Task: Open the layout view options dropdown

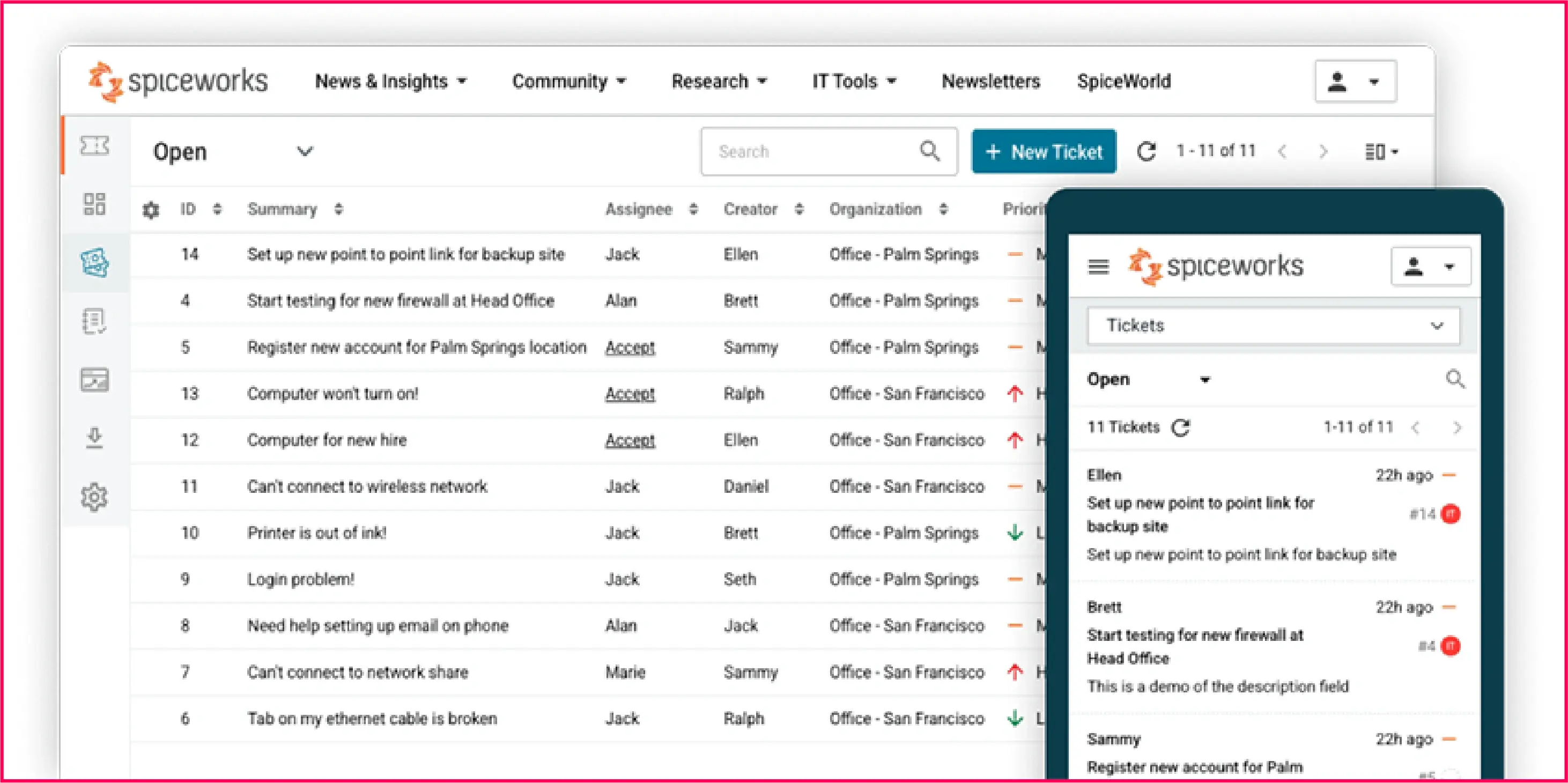Action: click(1381, 151)
